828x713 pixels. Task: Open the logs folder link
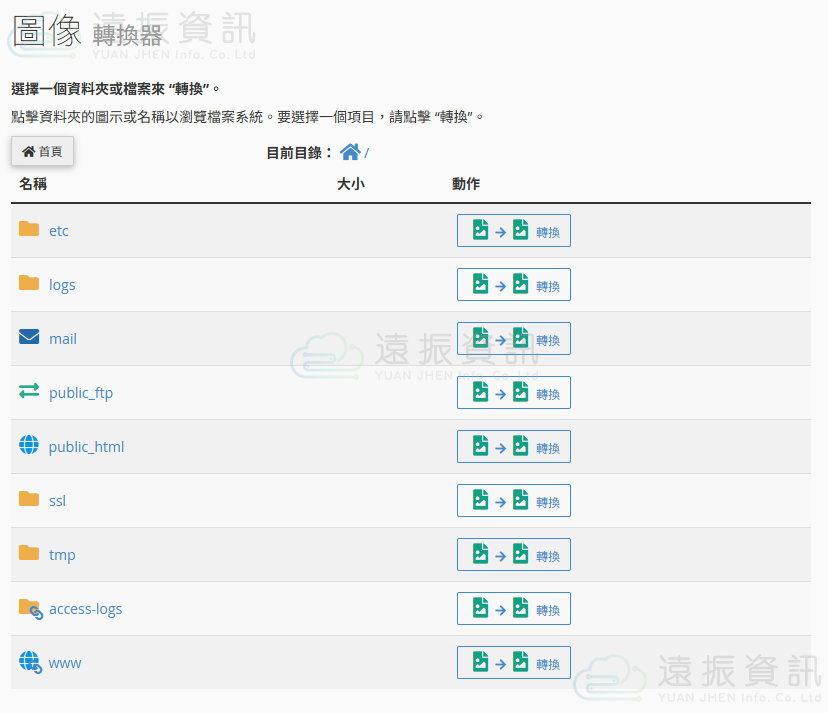pos(62,285)
